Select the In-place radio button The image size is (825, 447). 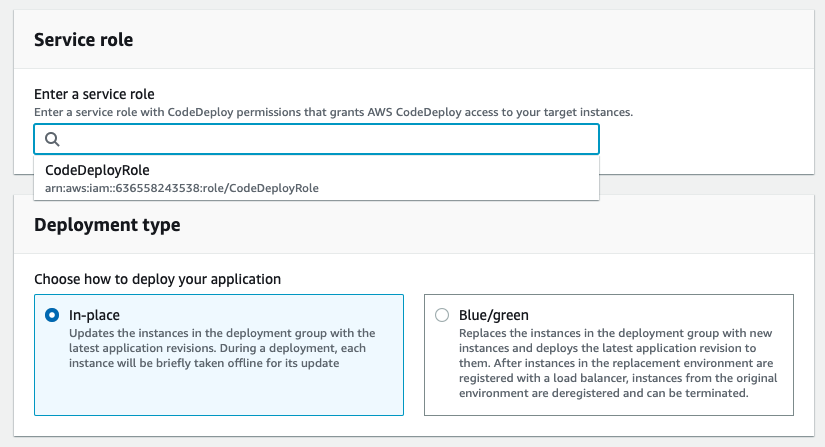pos(52,315)
